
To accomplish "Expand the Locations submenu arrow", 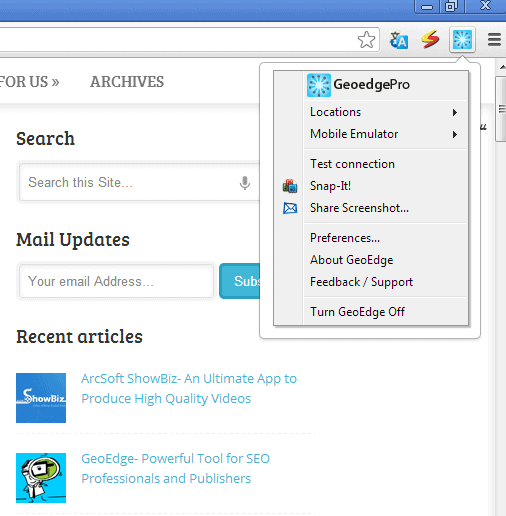I will pos(455,112).
